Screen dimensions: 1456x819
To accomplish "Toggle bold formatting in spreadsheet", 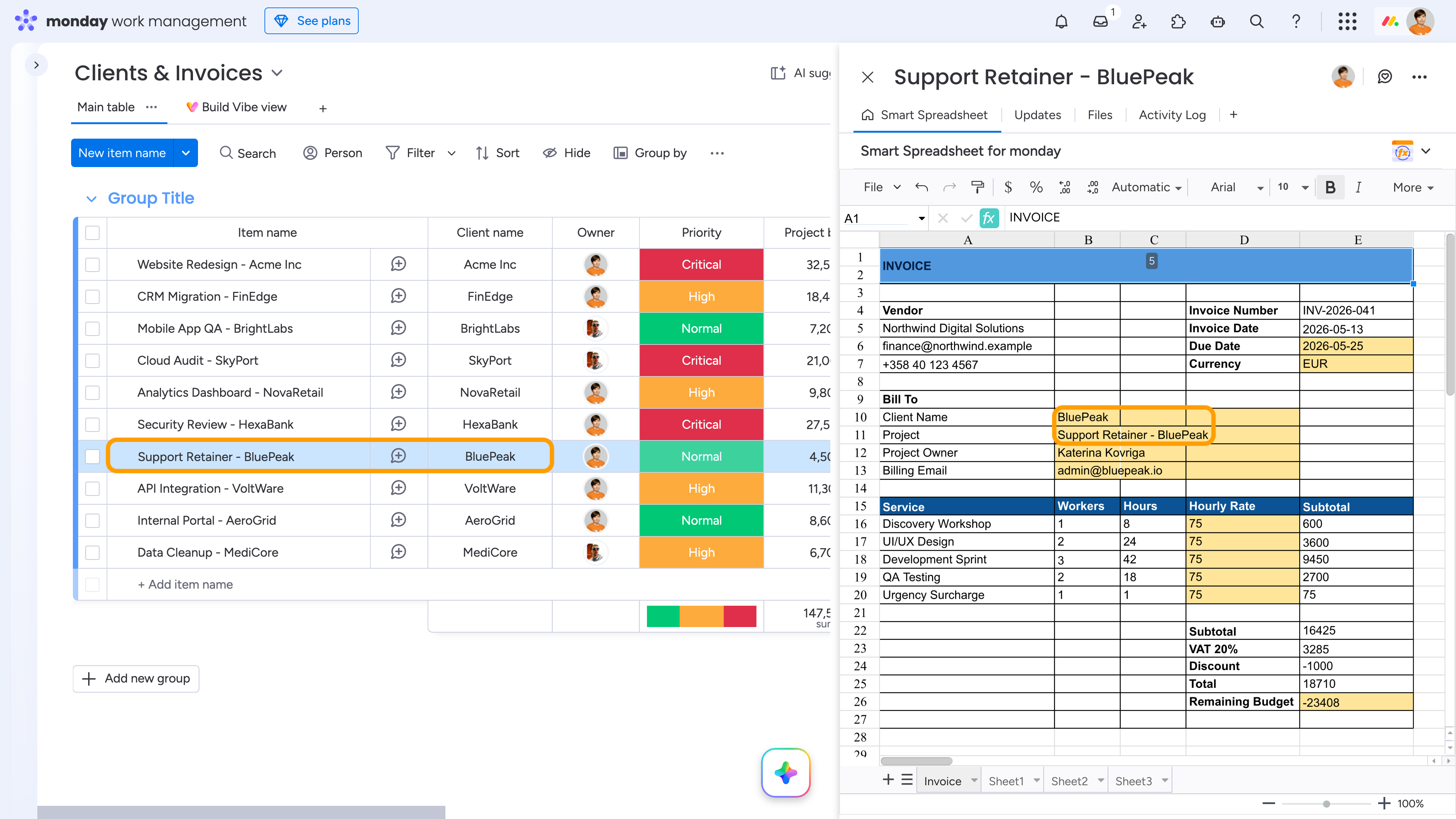I will coord(1331,187).
